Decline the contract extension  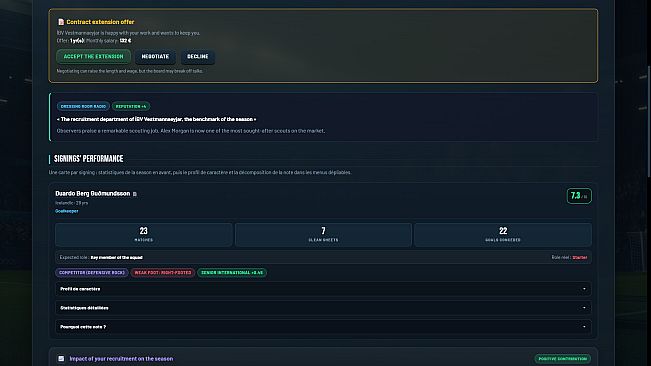[x=198, y=56]
